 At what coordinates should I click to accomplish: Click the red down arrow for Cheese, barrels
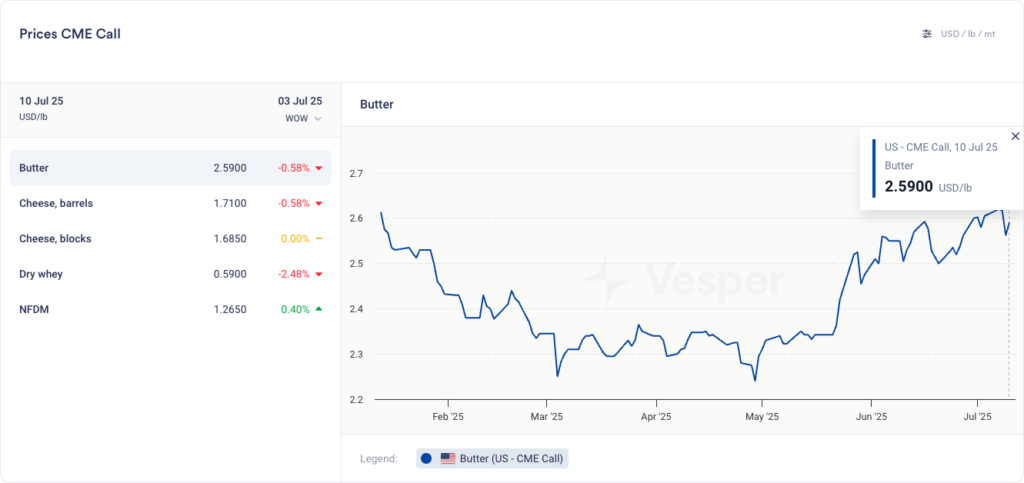coord(319,203)
